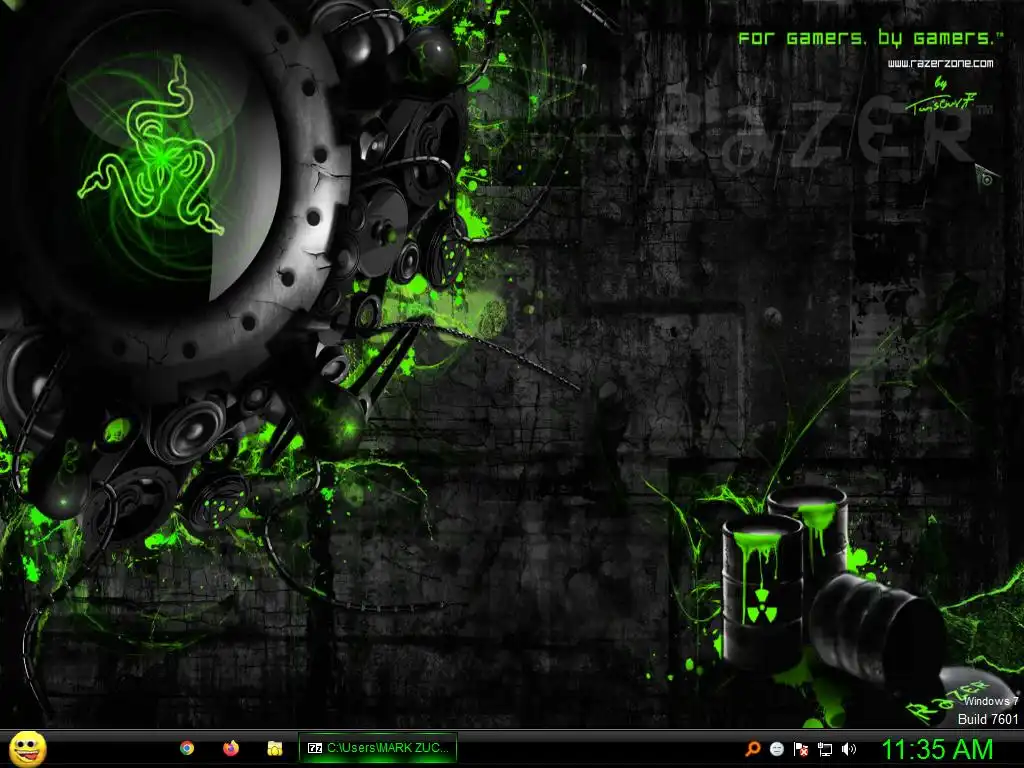This screenshot has height=768, width=1024.
Task: Open the File Explorer folder icon
Action: (275, 748)
